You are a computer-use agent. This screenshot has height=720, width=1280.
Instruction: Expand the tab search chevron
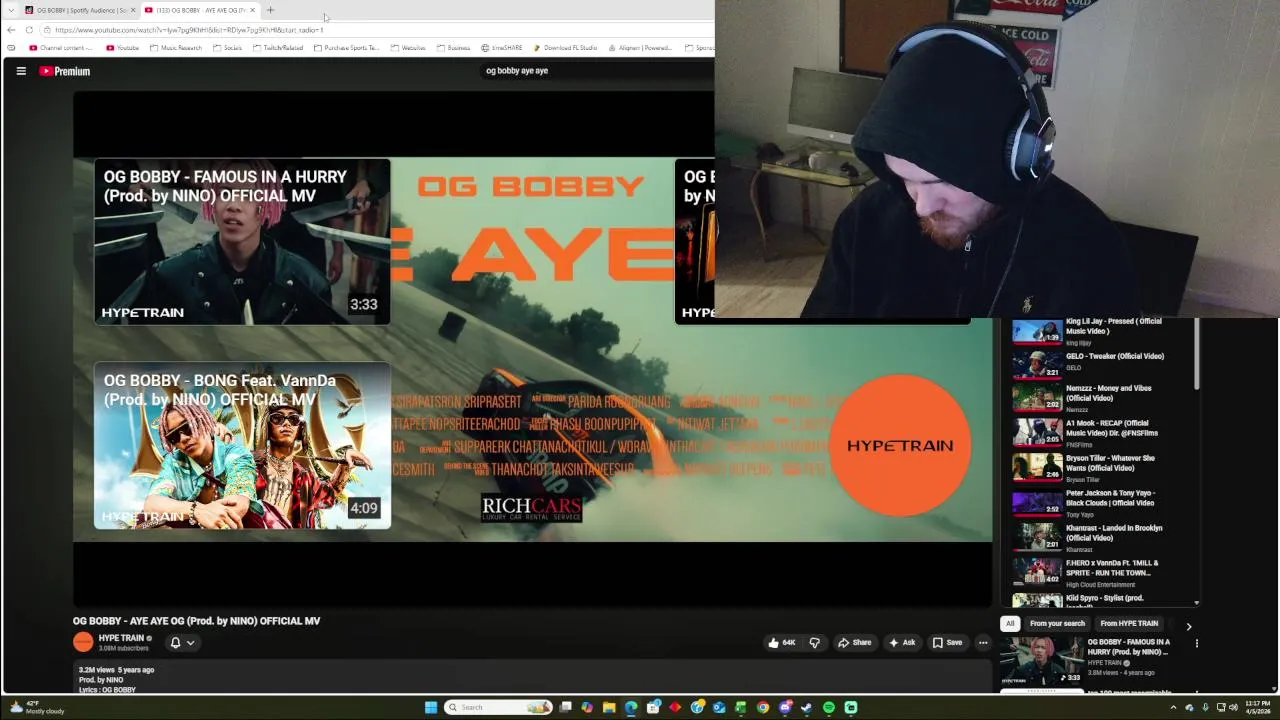click(11, 10)
